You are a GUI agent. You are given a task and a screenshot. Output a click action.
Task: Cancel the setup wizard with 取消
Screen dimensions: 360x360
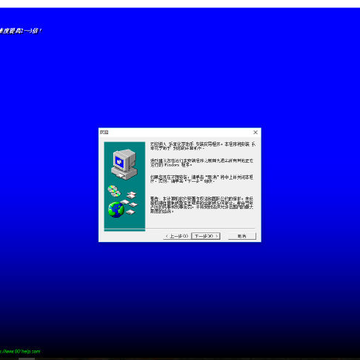242,236
